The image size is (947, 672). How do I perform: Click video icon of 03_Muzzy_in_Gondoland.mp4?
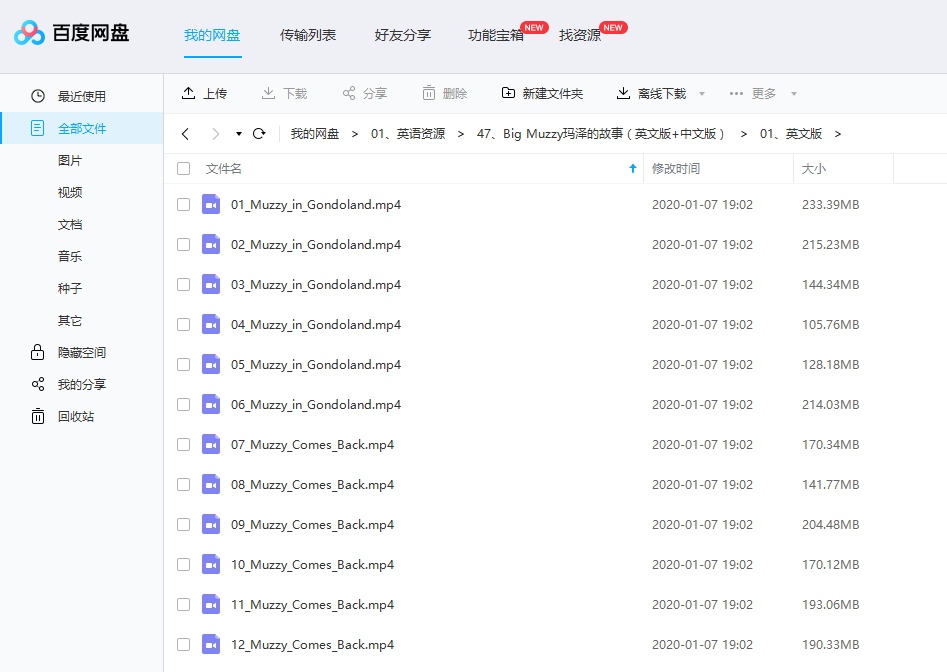coord(211,284)
